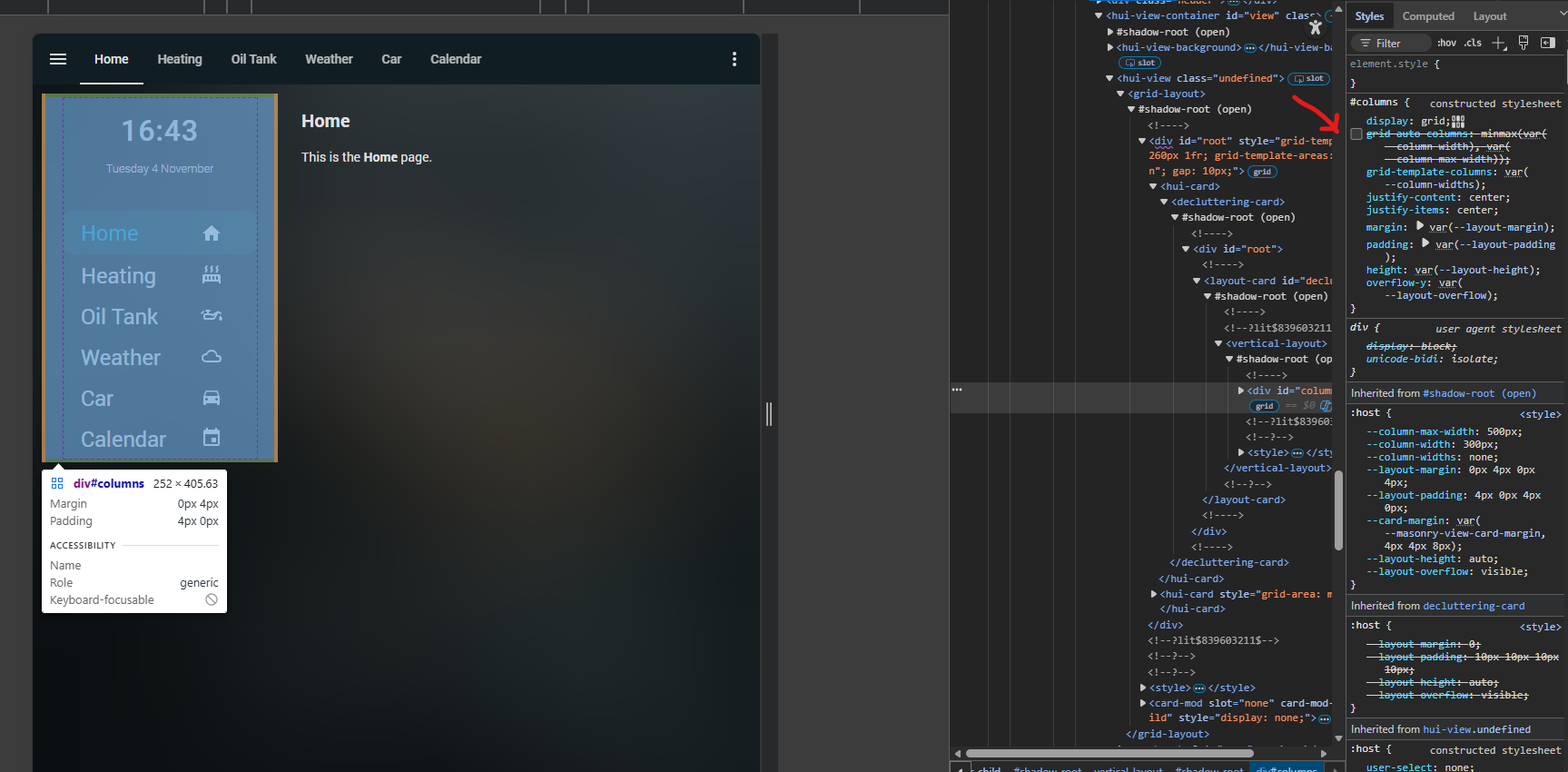The width and height of the screenshot is (1568, 772).
Task: Click the Elements panel horizontal scrollbar
Action: point(1109,753)
